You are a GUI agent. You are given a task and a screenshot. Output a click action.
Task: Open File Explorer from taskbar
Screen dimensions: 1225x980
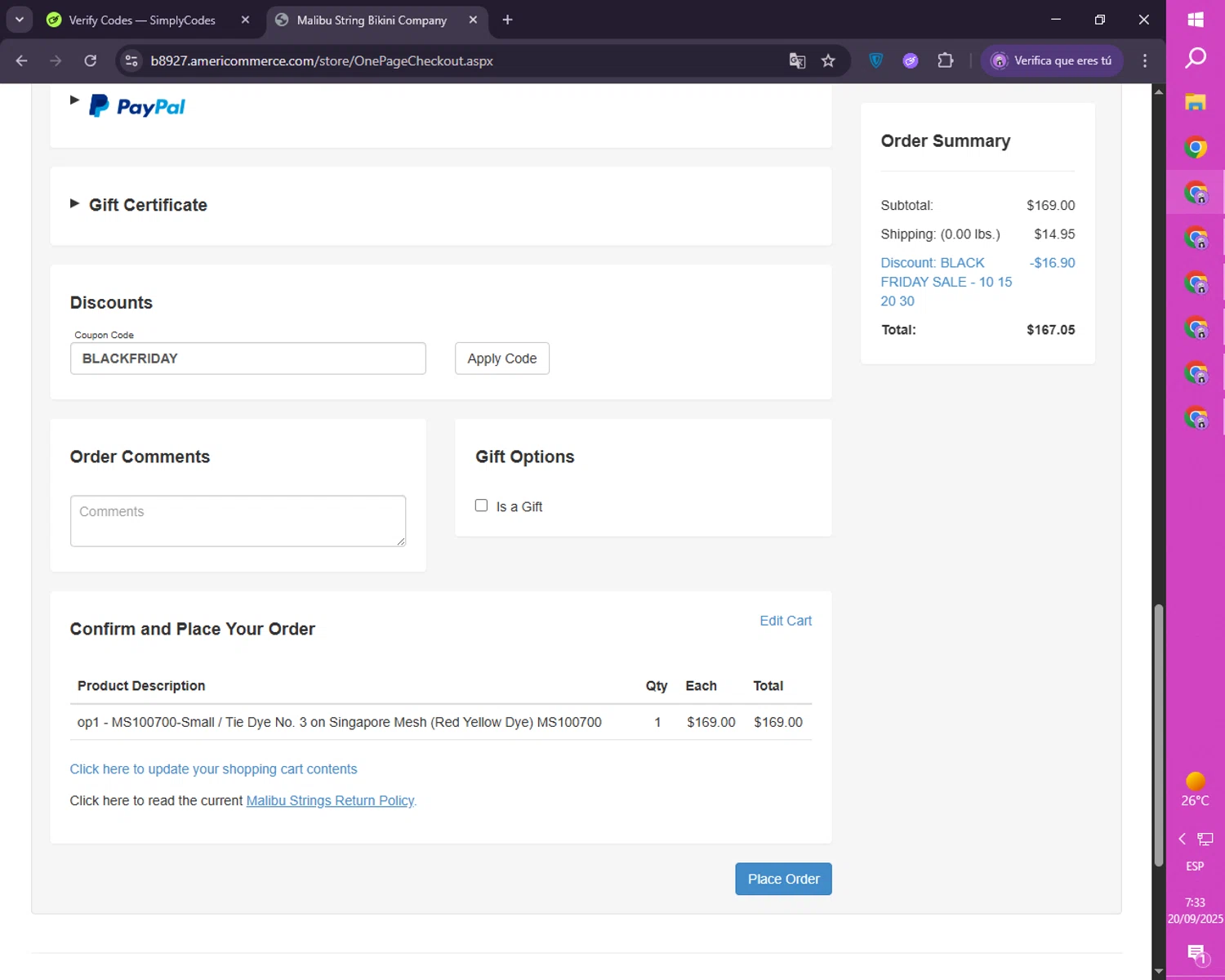point(1196,102)
